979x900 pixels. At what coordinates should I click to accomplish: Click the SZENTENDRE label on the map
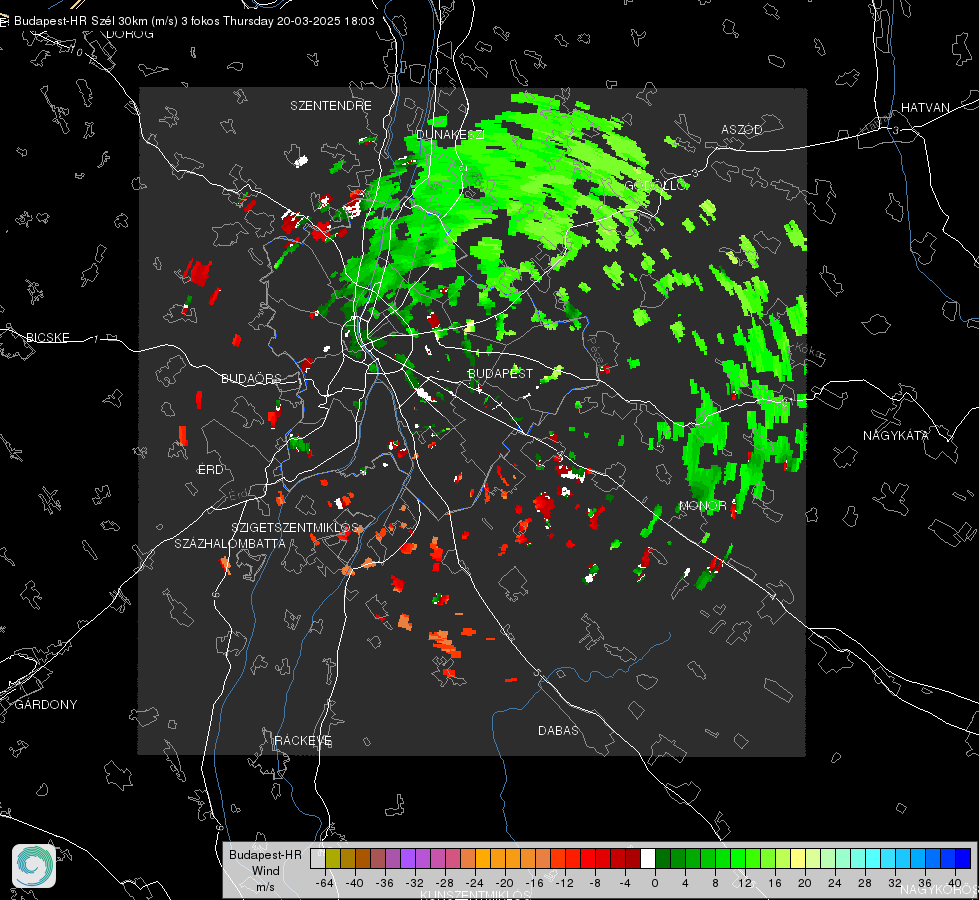pyautogui.click(x=331, y=106)
